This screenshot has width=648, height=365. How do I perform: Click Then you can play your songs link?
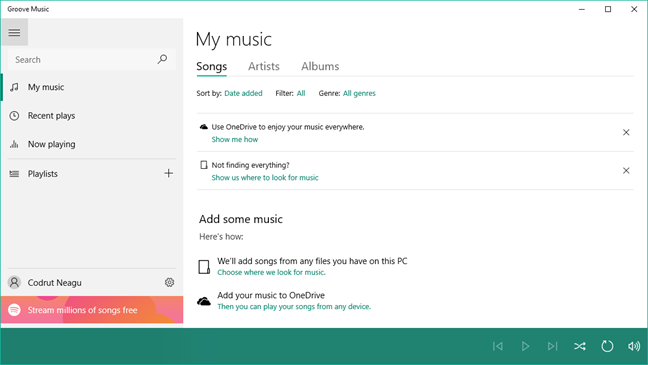[x=294, y=307]
